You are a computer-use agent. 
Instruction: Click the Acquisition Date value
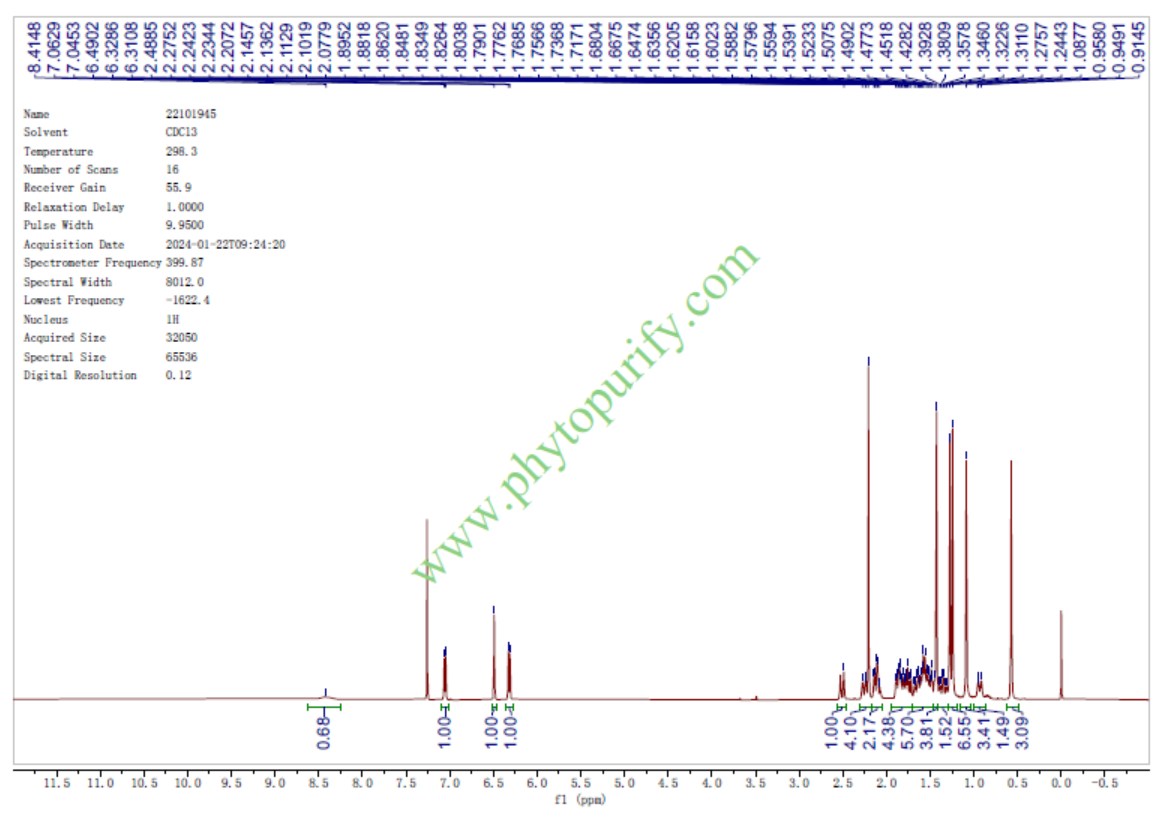[x=225, y=244]
